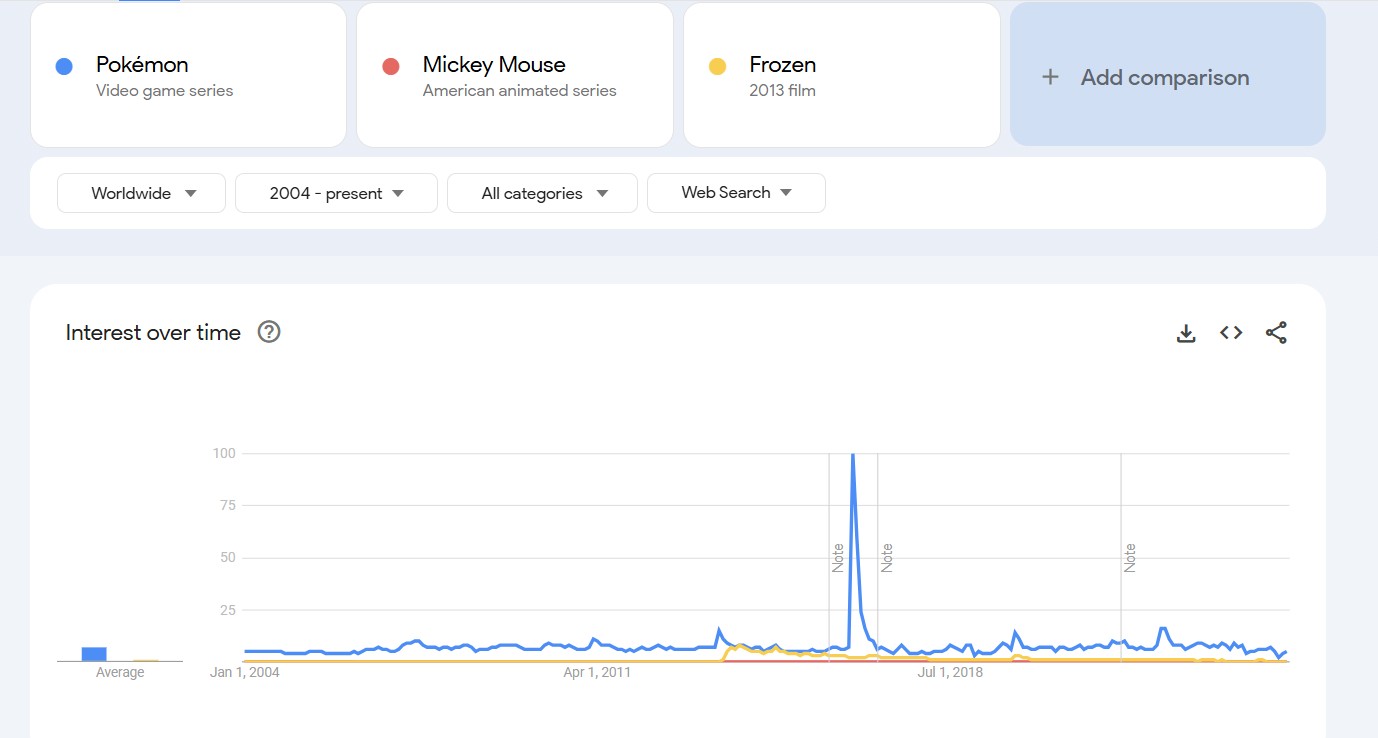Share the interest over time chart
This screenshot has width=1378, height=738.
[1276, 333]
